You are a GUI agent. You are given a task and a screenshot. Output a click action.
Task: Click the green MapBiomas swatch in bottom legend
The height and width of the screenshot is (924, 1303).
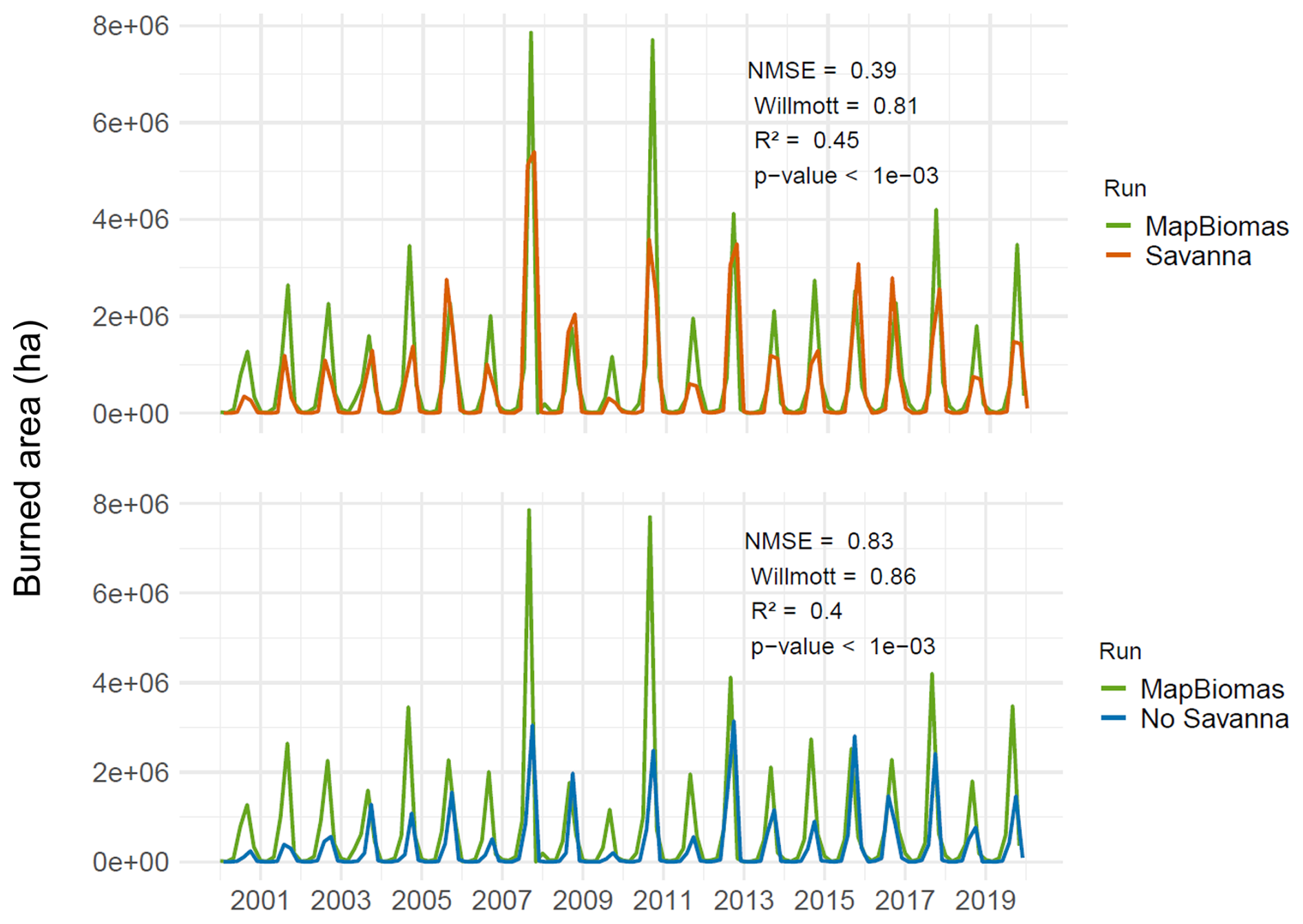pyautogui.click(x=1114, y=689)
